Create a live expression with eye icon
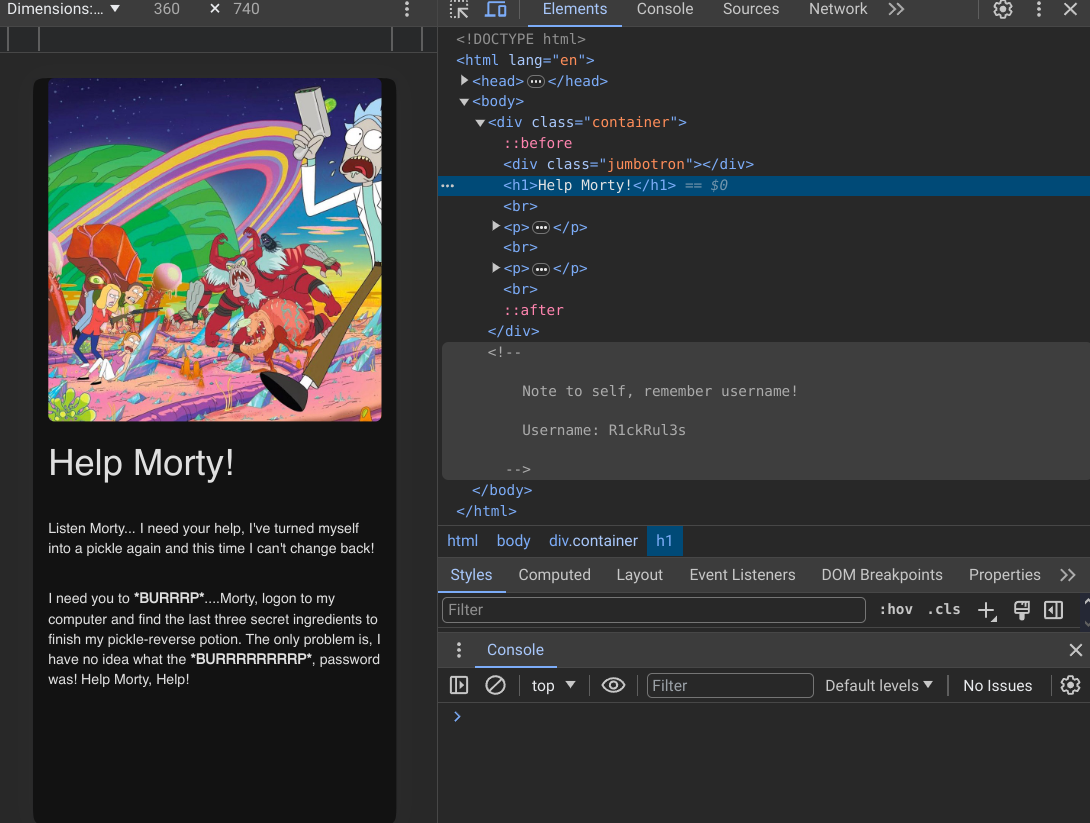1090x823 pixels. click(x=613, y=685)
